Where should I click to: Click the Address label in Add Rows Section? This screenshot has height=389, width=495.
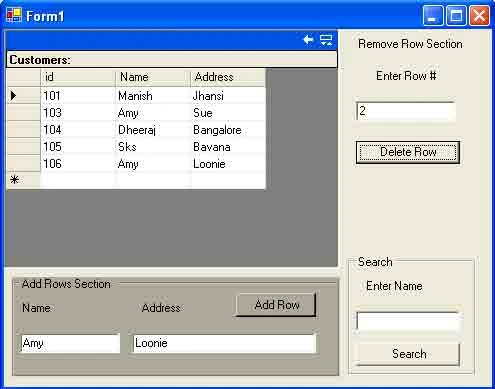pos(161,308)
